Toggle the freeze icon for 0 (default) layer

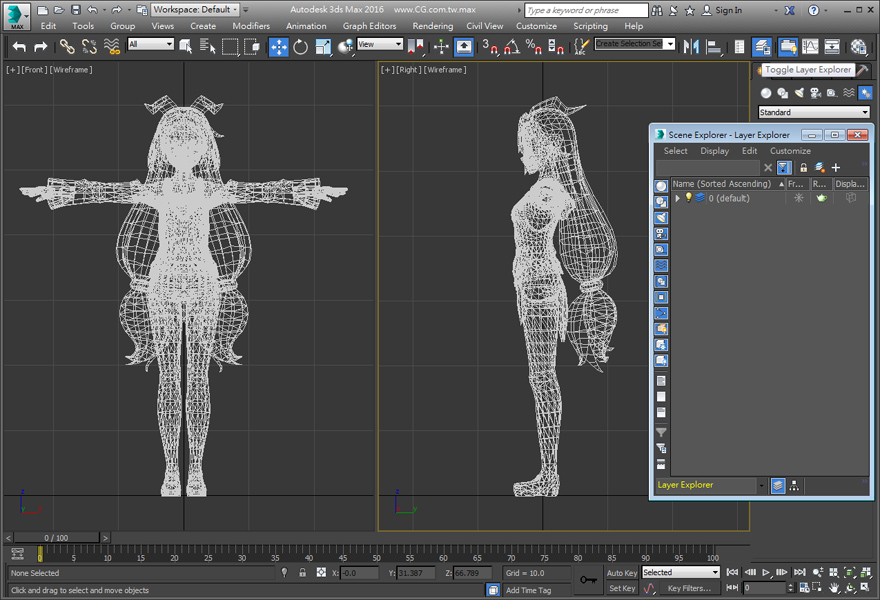click(799, 198)
